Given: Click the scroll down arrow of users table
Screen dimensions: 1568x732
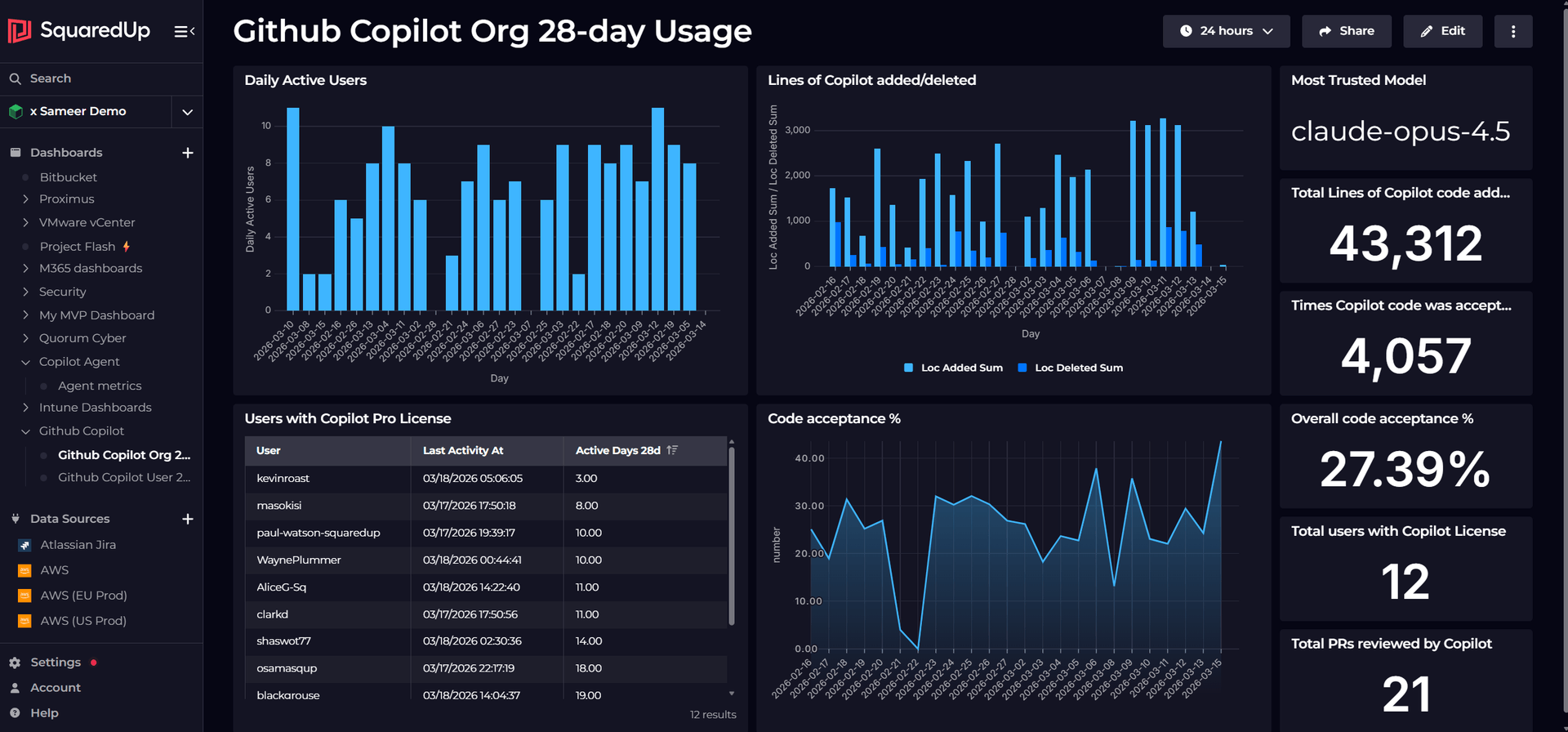Looking at the screenshot, I should tap(732, 694).
